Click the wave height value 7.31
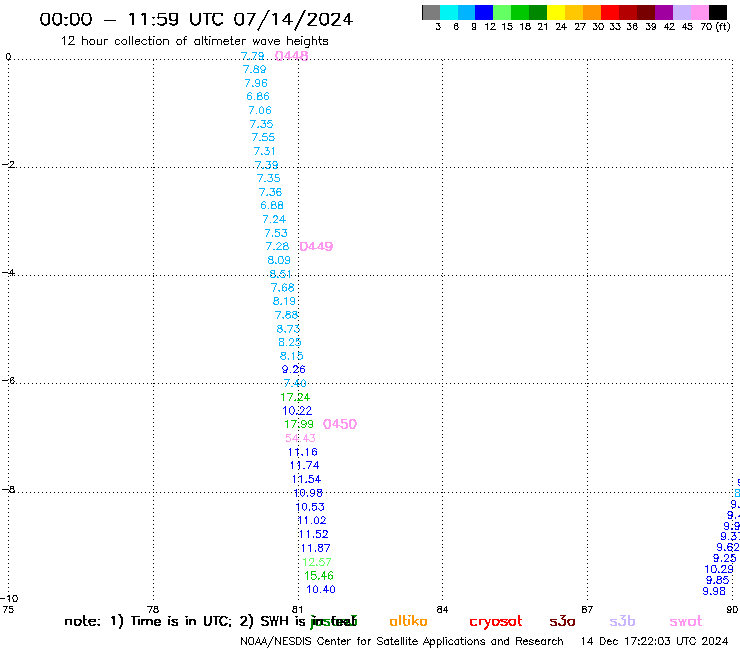 [x=264, y=151]
